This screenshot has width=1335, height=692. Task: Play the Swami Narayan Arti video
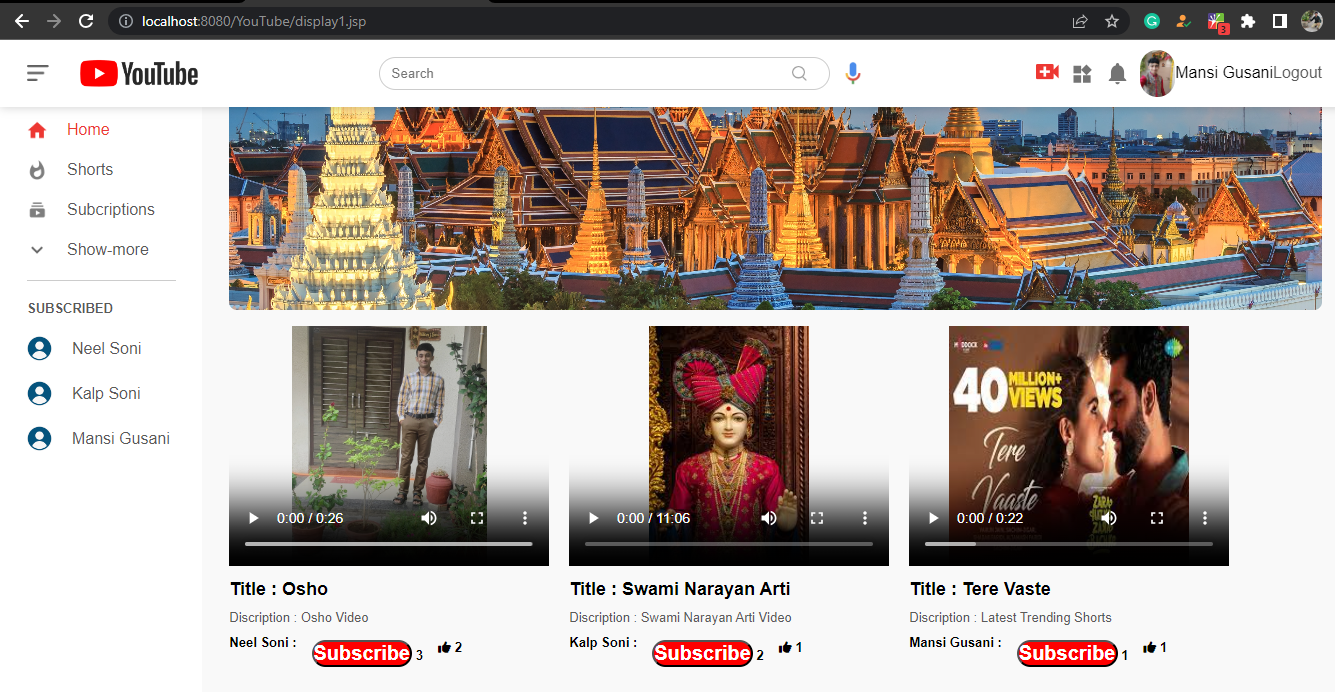pyautogui.click(x=594, y=518)
